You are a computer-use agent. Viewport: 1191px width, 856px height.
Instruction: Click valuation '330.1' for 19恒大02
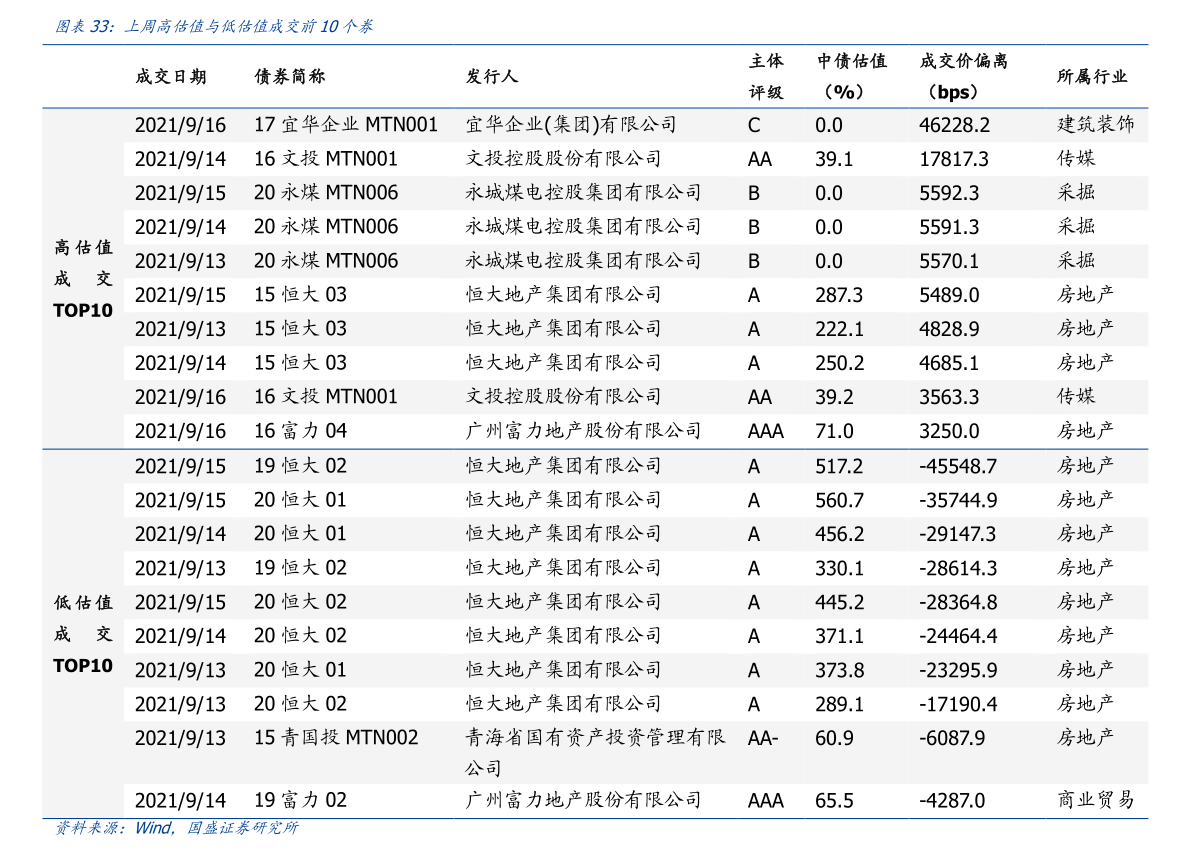839,568
